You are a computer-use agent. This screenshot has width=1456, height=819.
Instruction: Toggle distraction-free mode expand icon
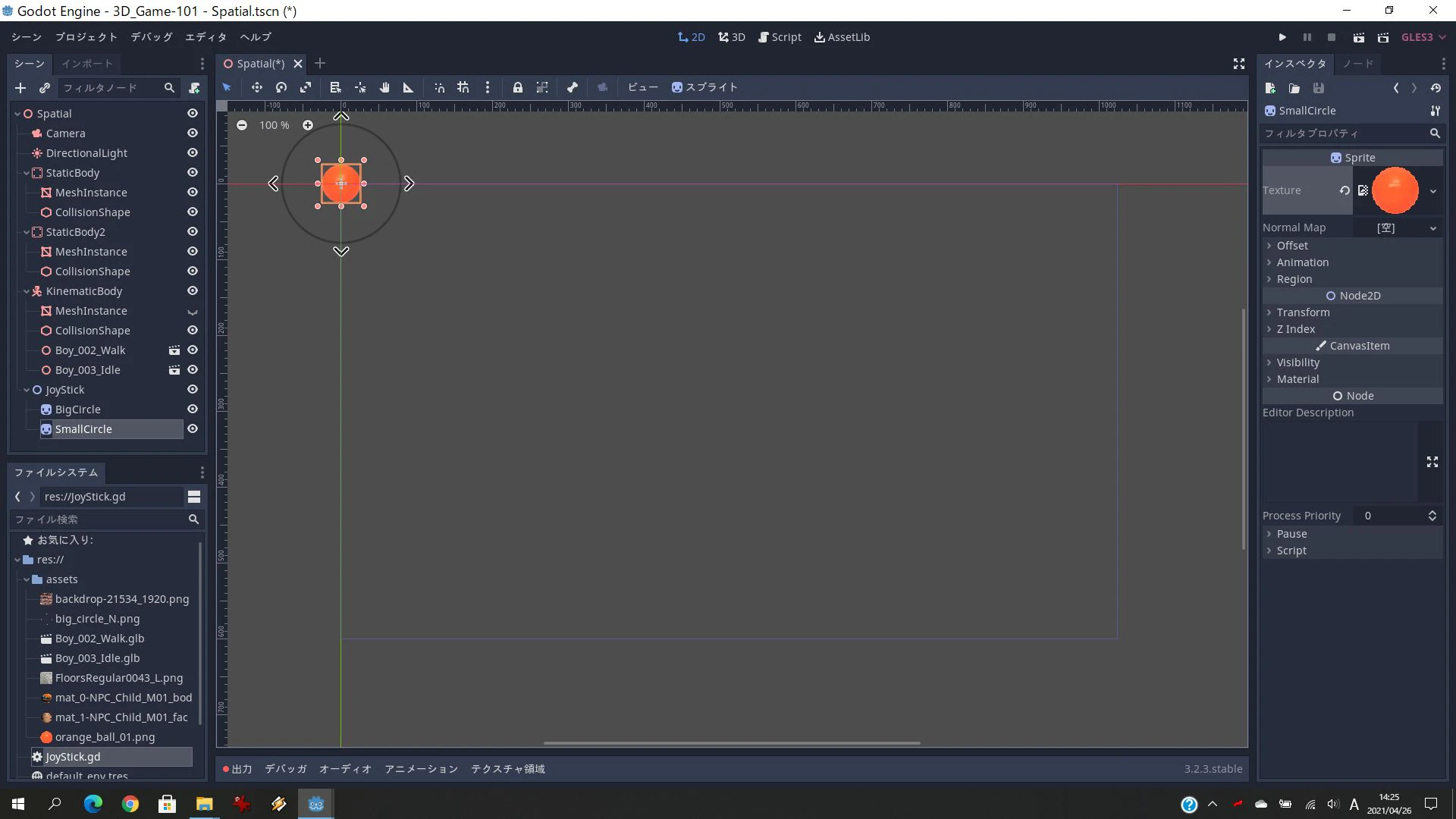(x=1239, y=64)
